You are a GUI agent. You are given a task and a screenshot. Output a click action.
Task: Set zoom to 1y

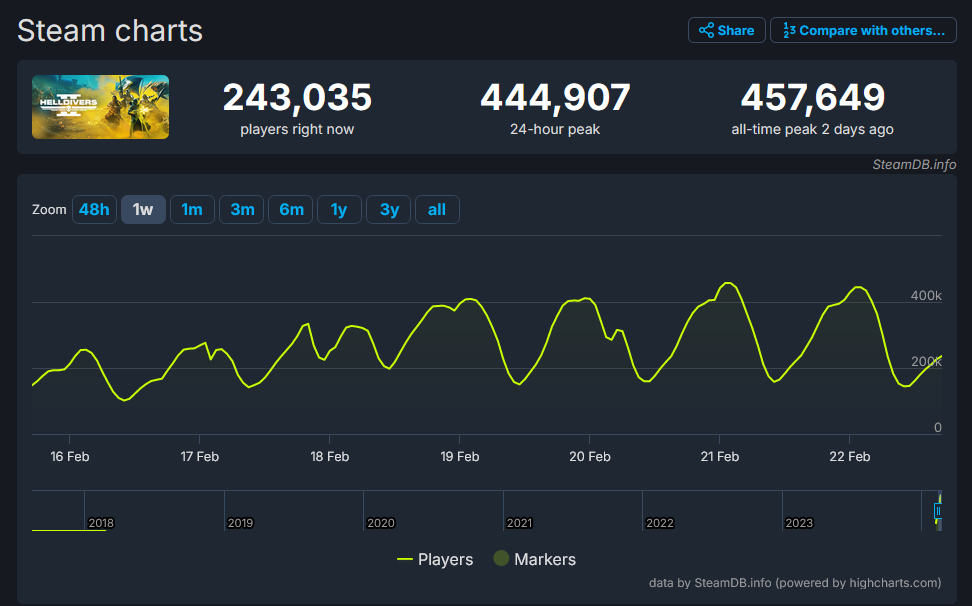point(339,209)
